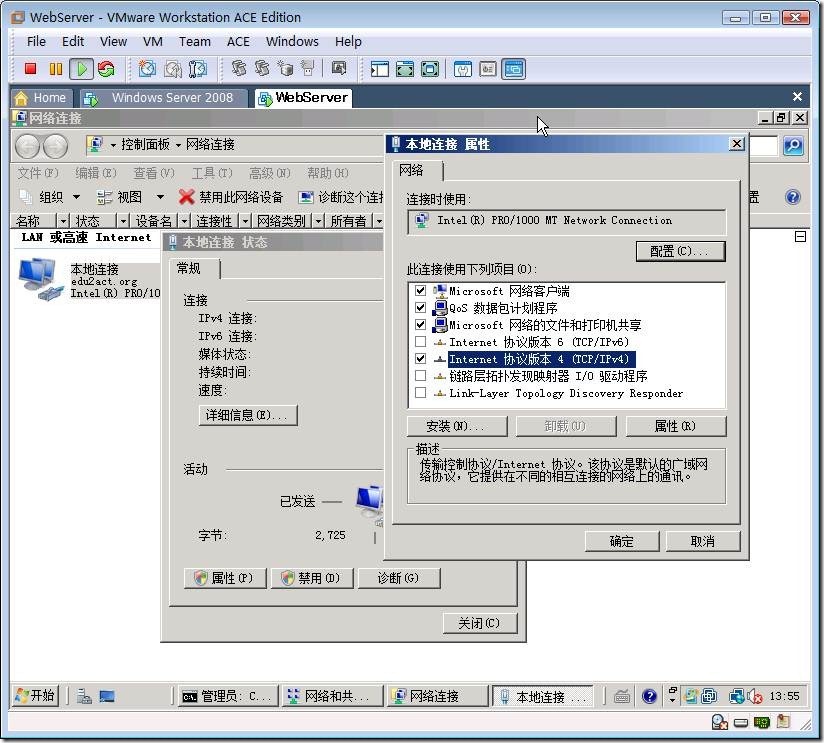The height and width of the screenshot is (743, 824).
Task: Click the Show sidebar view icon
Action: tap(379, 69)
